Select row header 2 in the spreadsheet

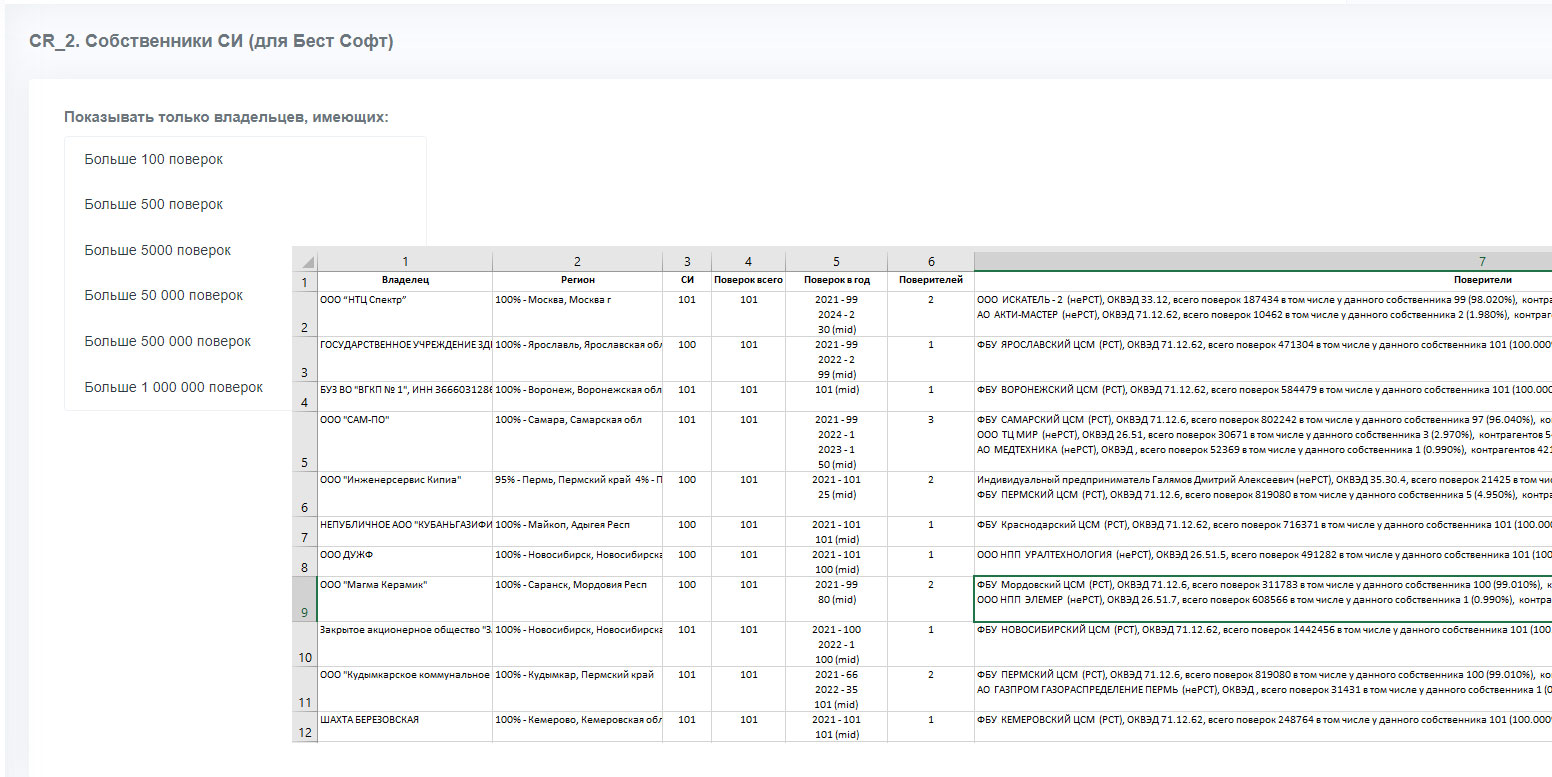[x=305, y=314]
